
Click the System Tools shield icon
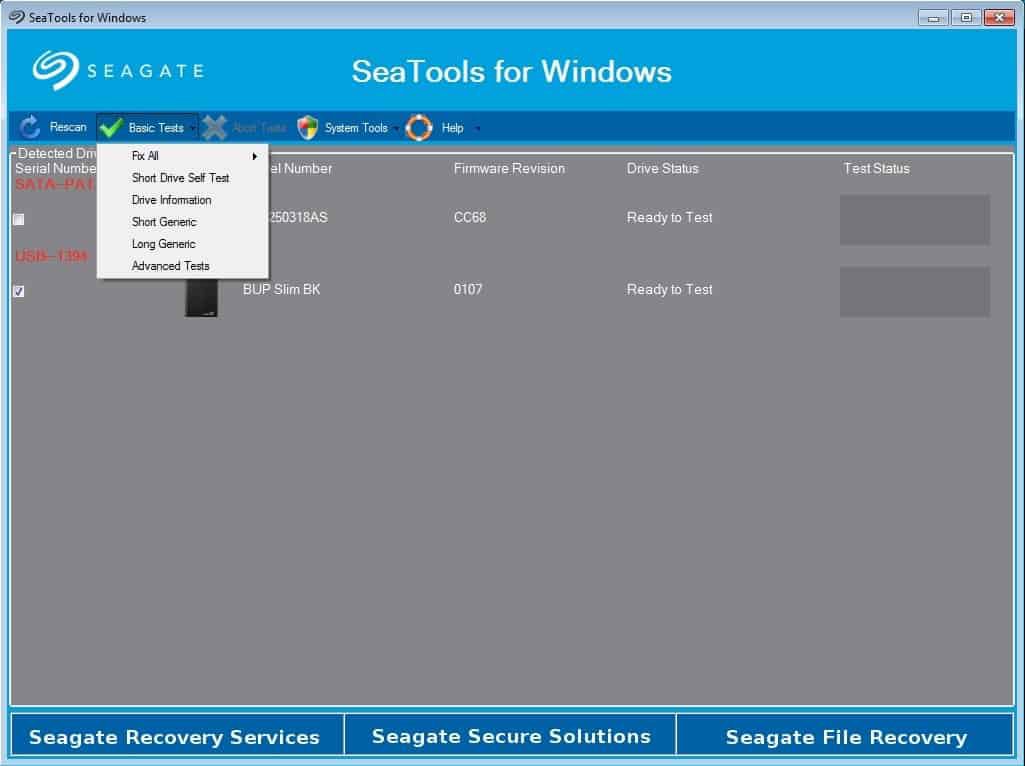307,127
